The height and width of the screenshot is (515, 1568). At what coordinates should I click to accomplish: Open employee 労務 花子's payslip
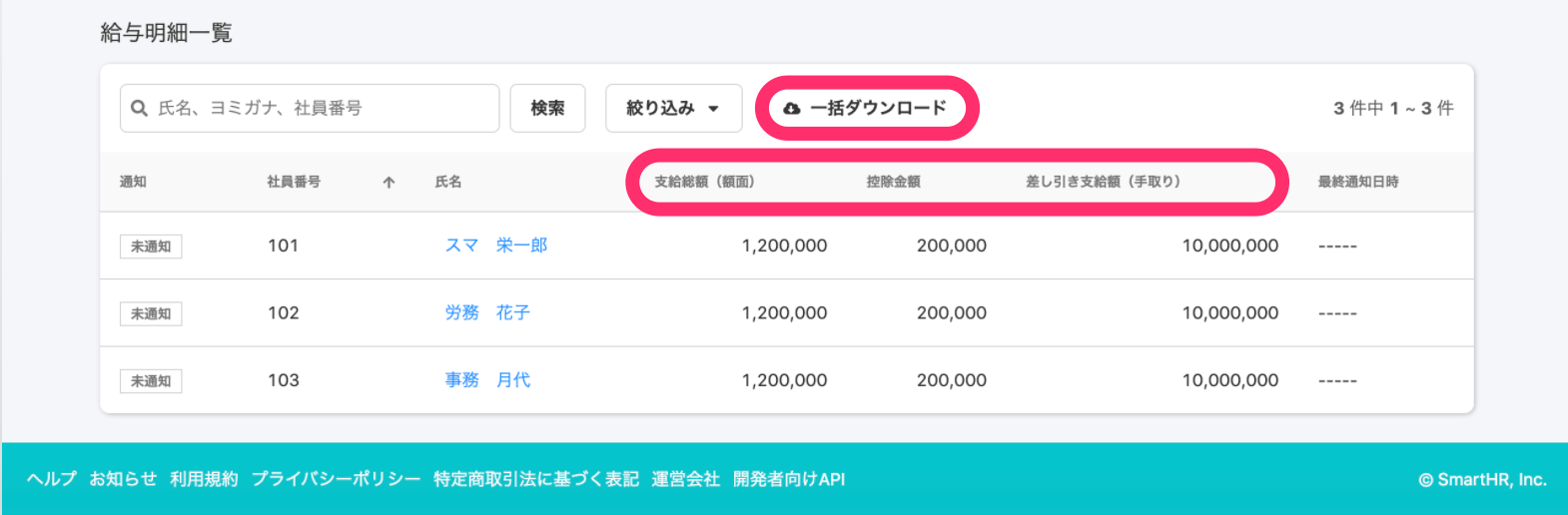[487, 312]
